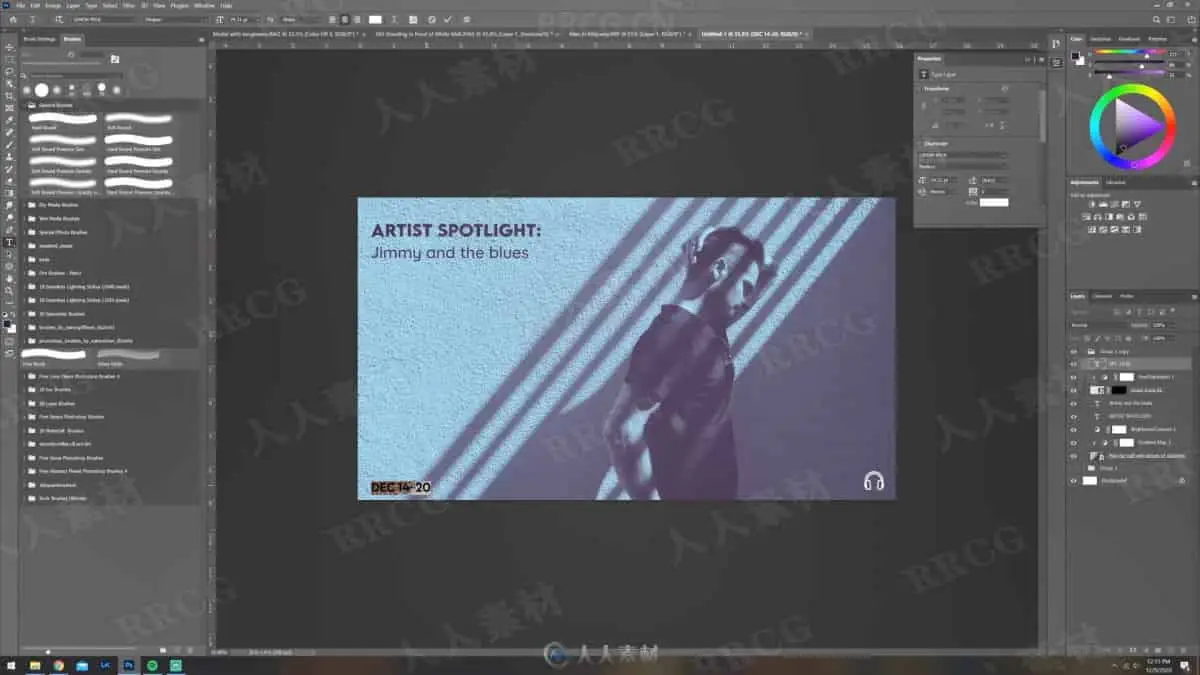
Task: Select the Rectangular Marquee tool
Action: 11,60
